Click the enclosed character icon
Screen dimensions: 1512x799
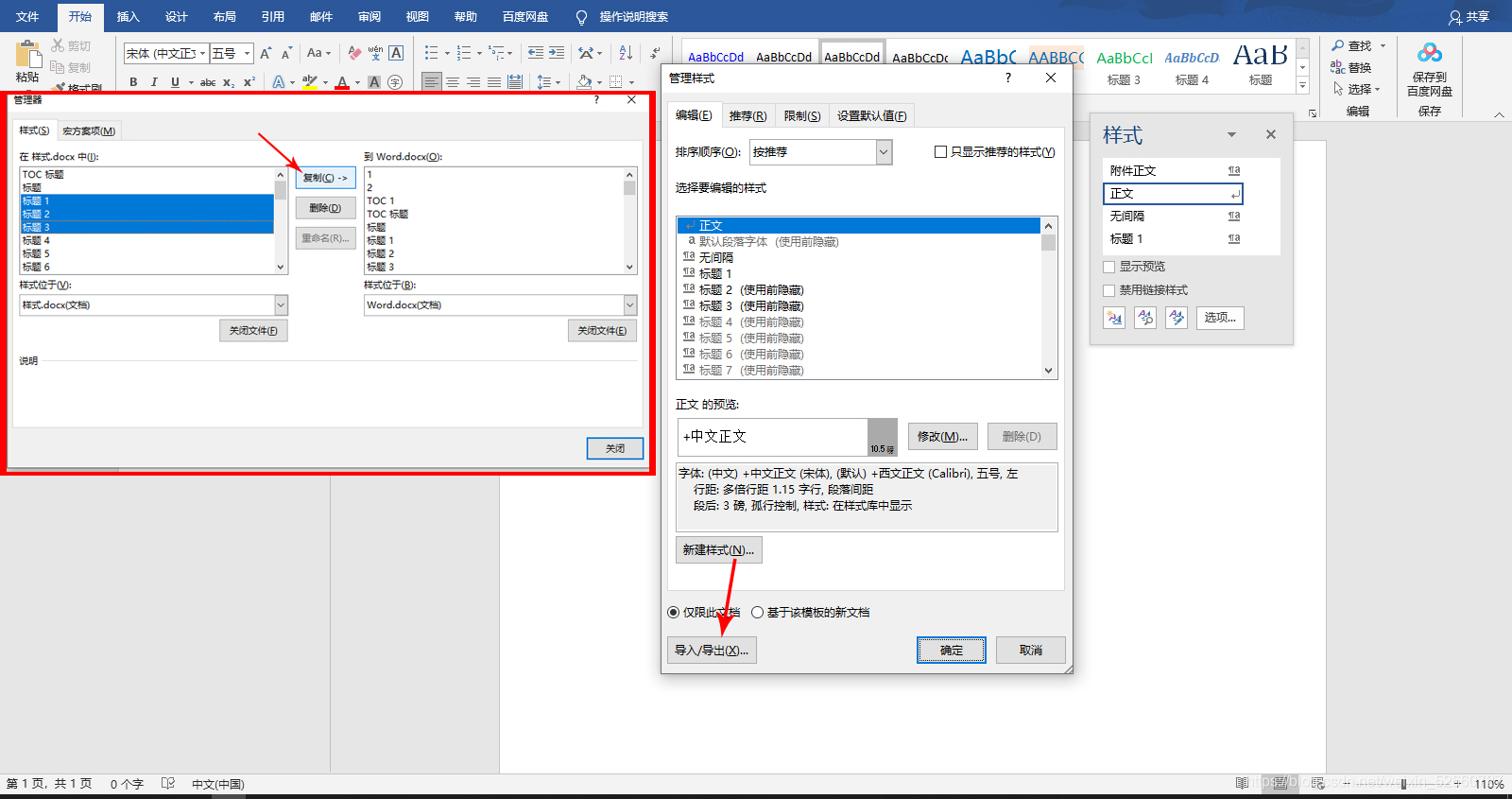[x=395, y=82]
